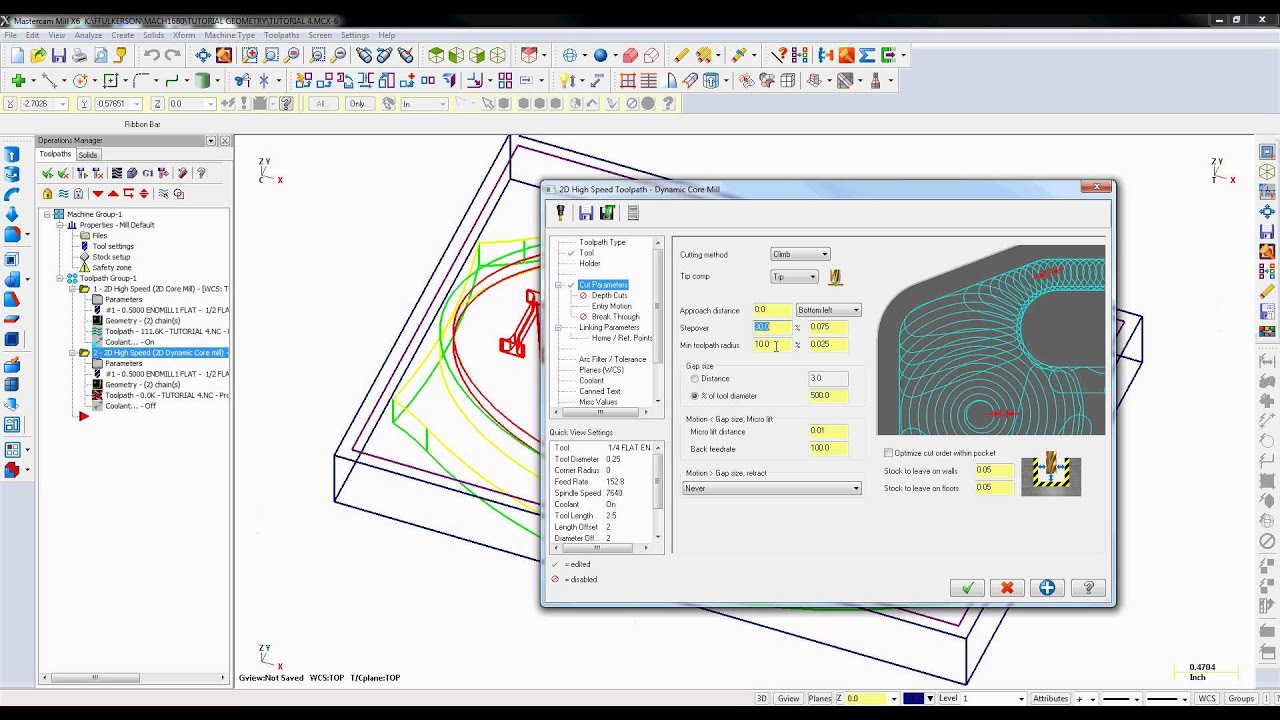Click the blue plus apply button
Viewport: 1280px width, 720px height.
coord(1047,588)
